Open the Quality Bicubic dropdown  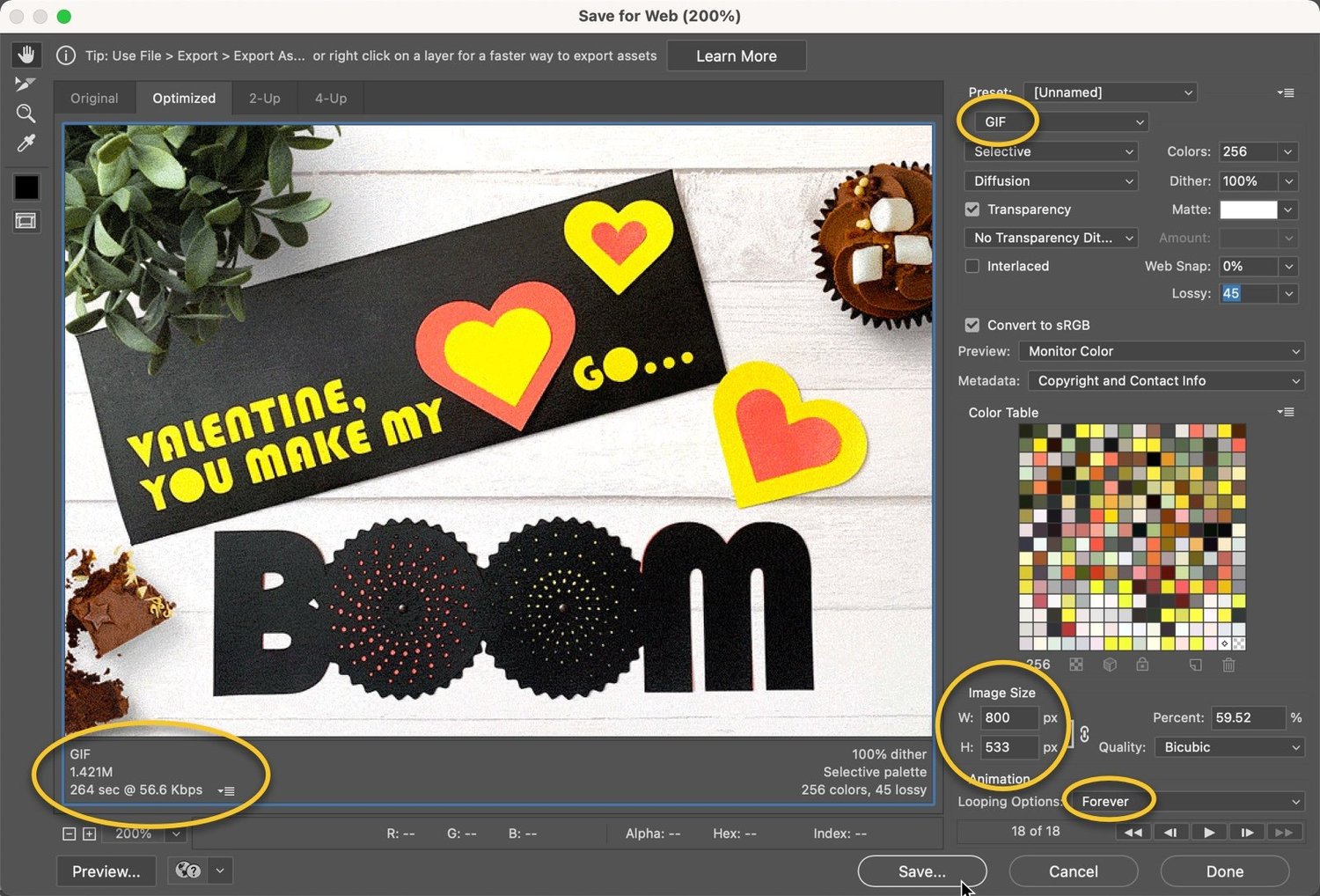(1228, 747)
